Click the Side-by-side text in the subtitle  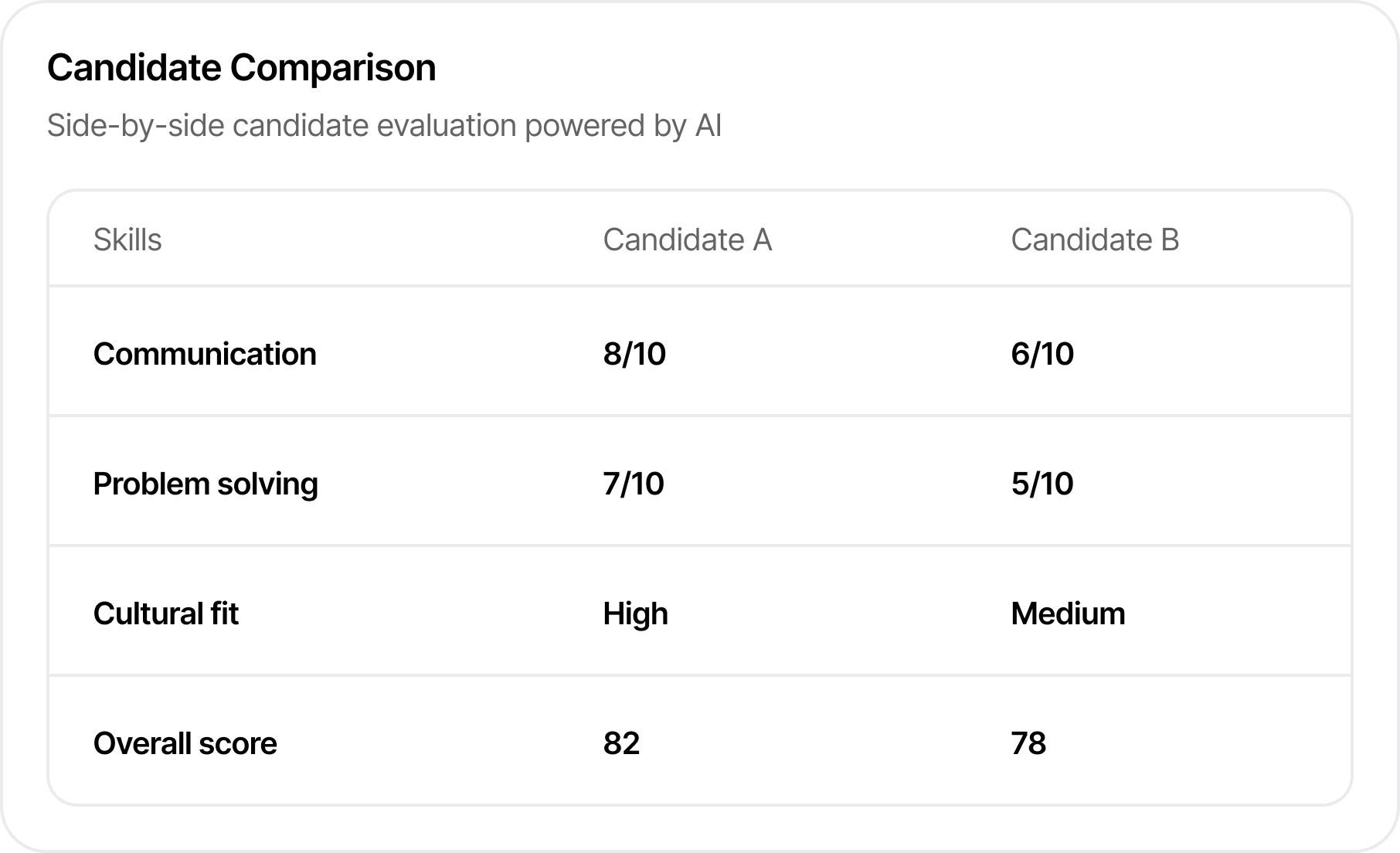point(135,126)
